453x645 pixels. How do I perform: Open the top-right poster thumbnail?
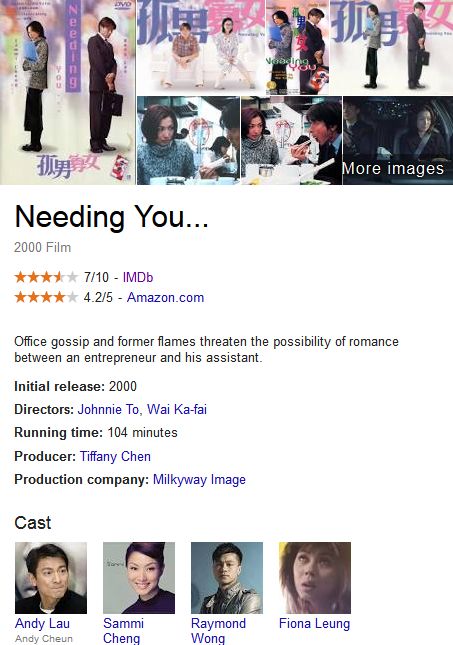click(392, 47)
